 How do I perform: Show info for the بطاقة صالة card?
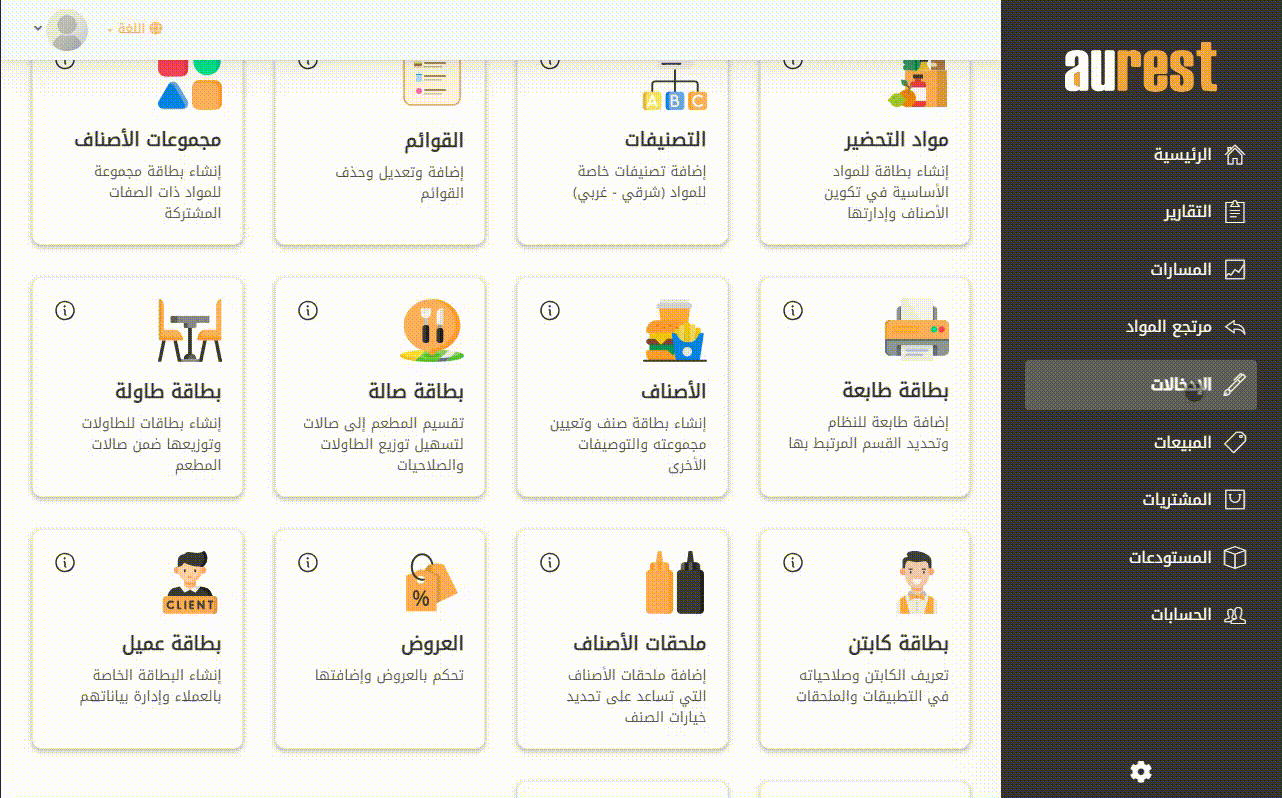click(x=308, y=311)
